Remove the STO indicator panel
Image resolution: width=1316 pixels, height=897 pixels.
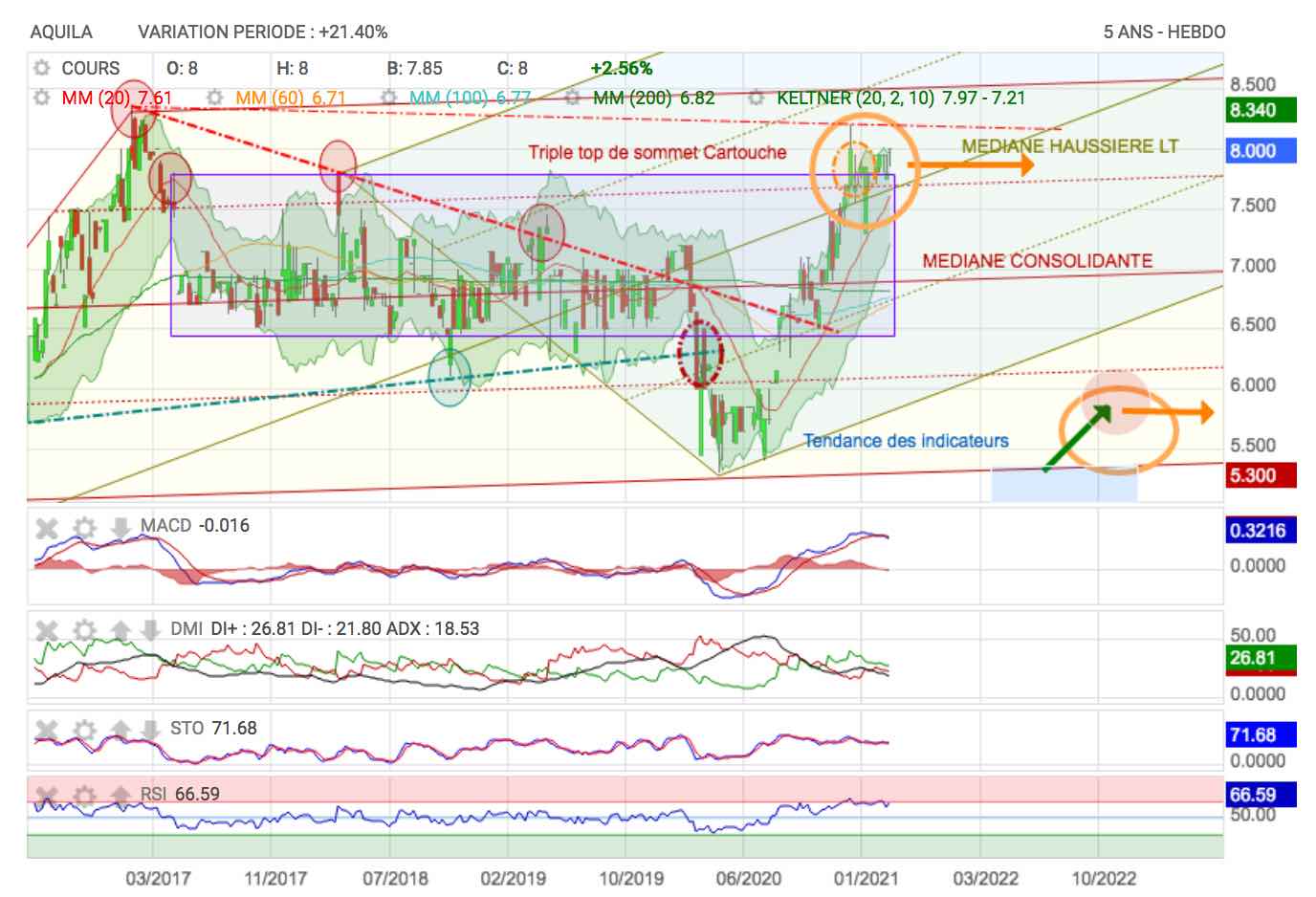pos(48,729)
